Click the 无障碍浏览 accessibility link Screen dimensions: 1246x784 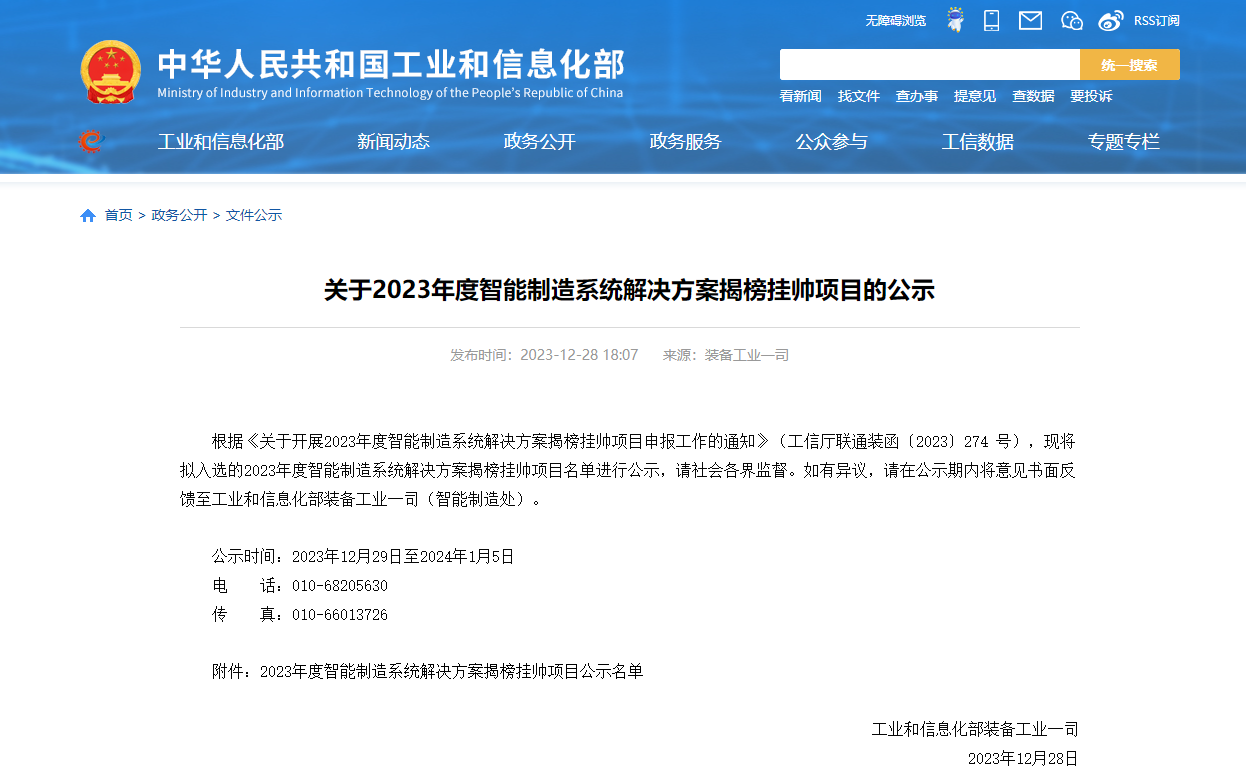895,20
